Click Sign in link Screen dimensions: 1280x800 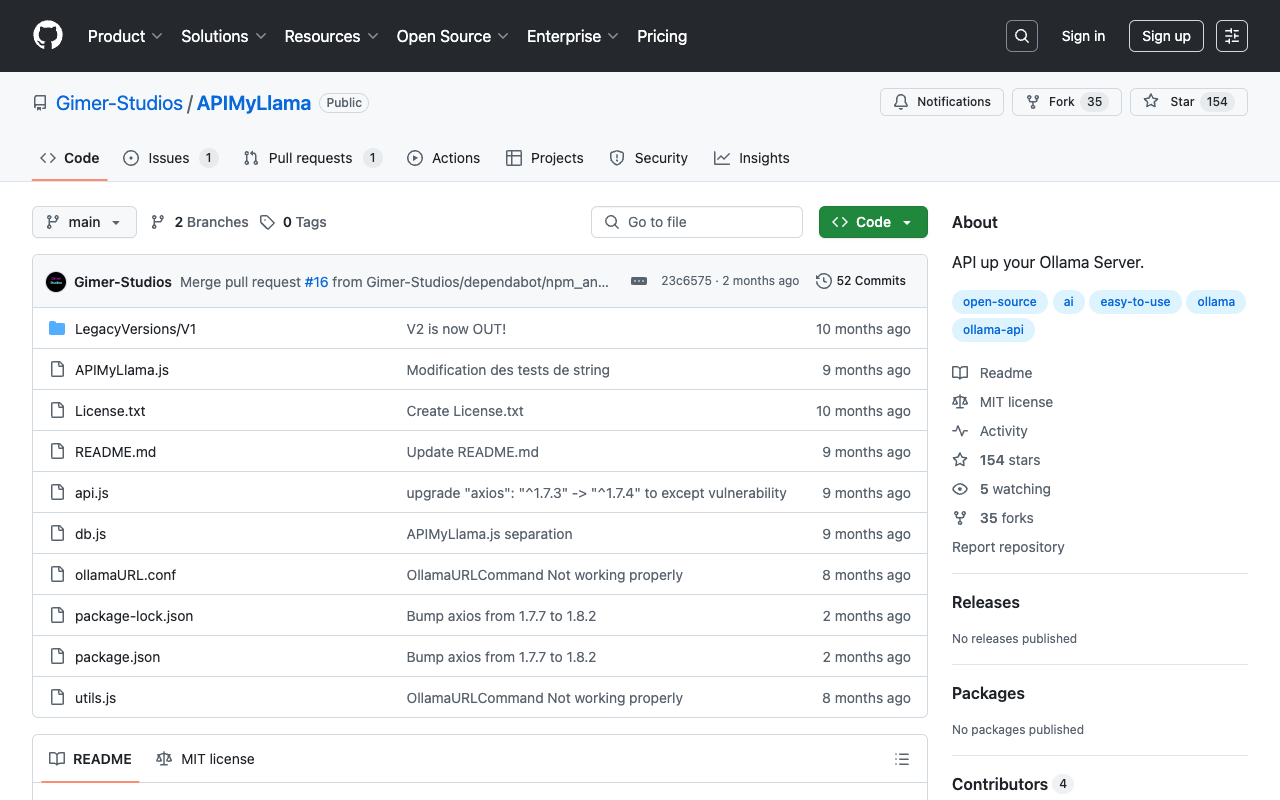coord(1083,36)
